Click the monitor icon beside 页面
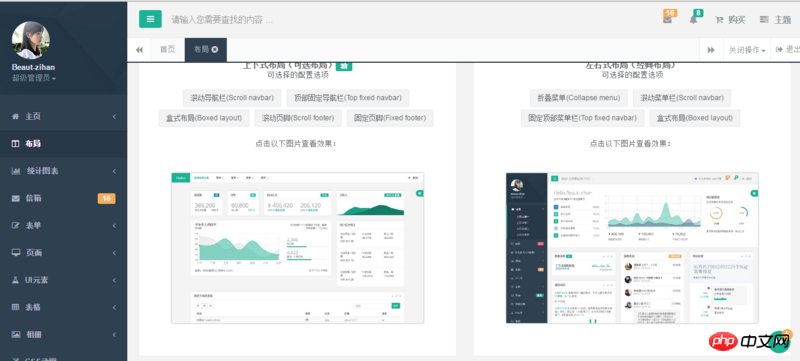800x361 pixels. tap(16, 252)
